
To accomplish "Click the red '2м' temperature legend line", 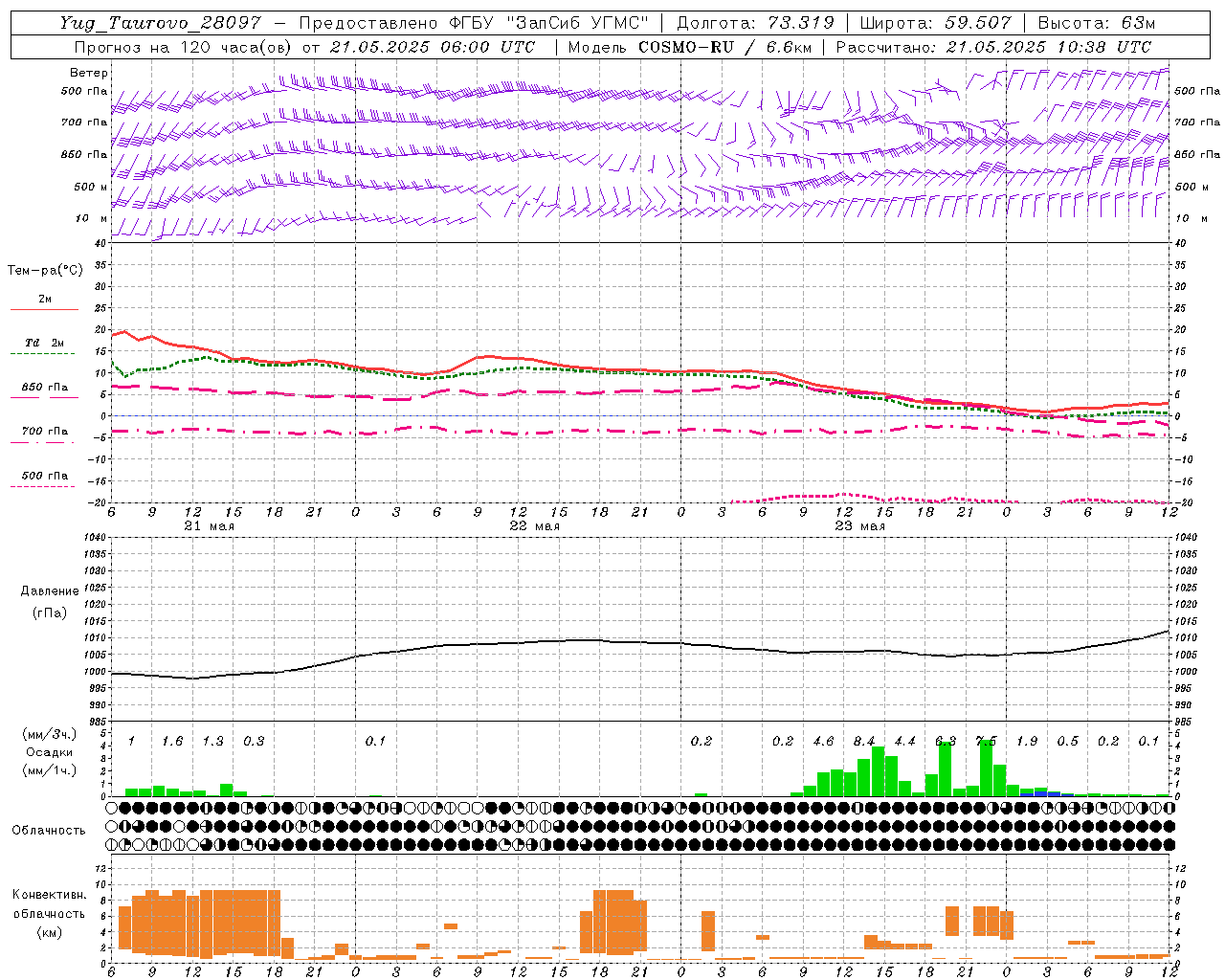I will point(44,309).
